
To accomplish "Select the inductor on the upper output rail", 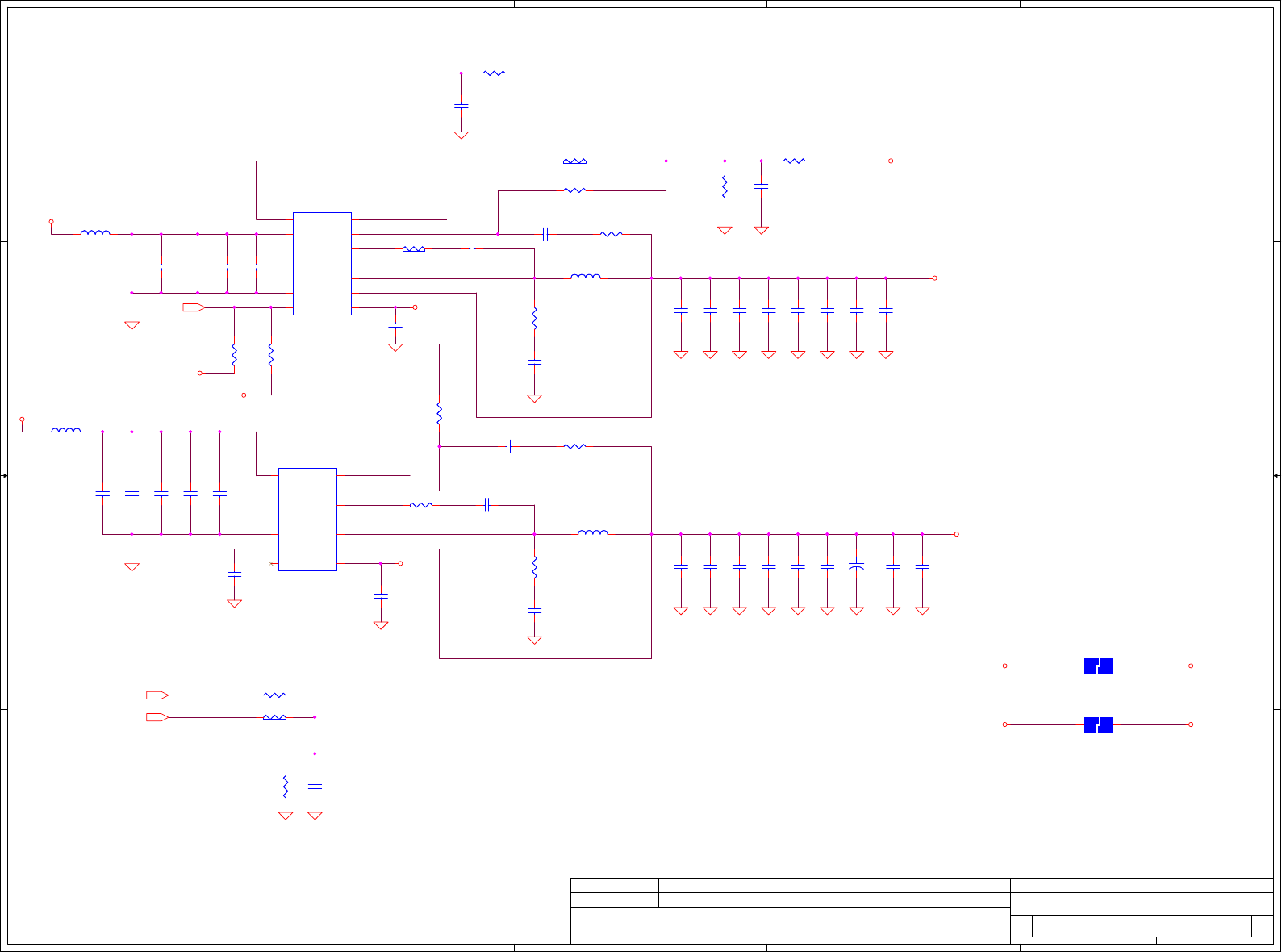I will [586, 277].
